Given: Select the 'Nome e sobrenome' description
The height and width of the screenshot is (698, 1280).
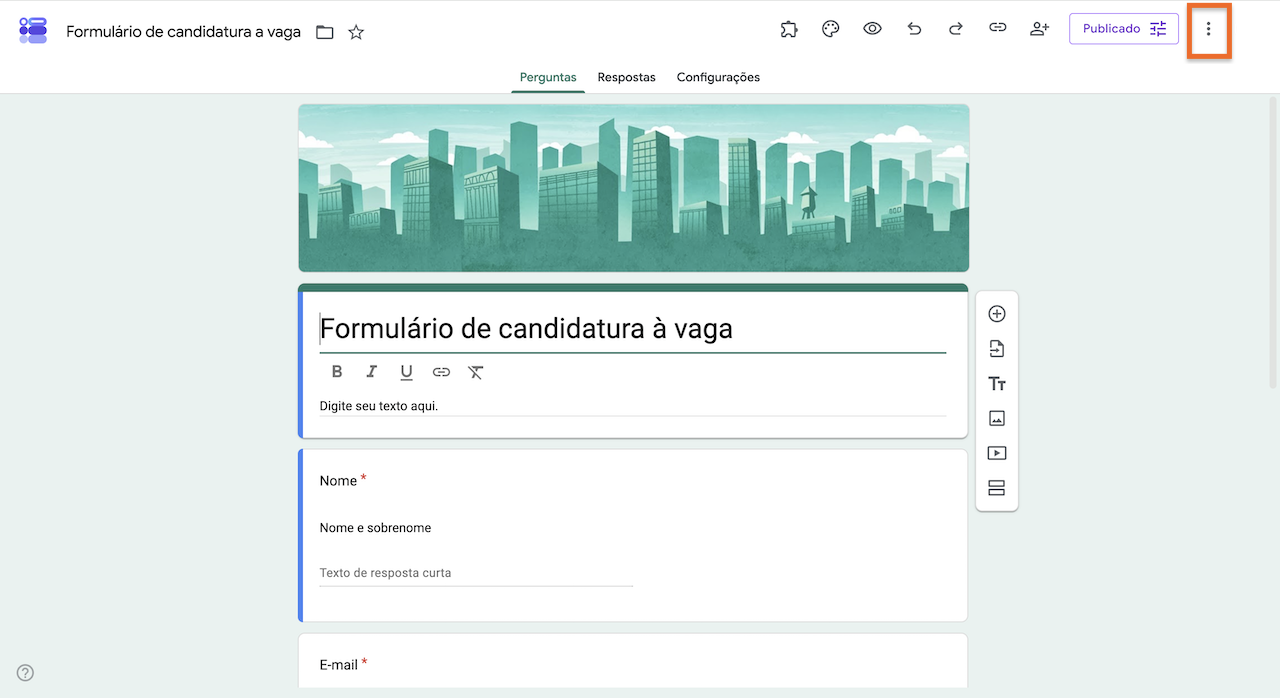Looking at the screenshot, I should pyautogui.click(x=375, y=528).
